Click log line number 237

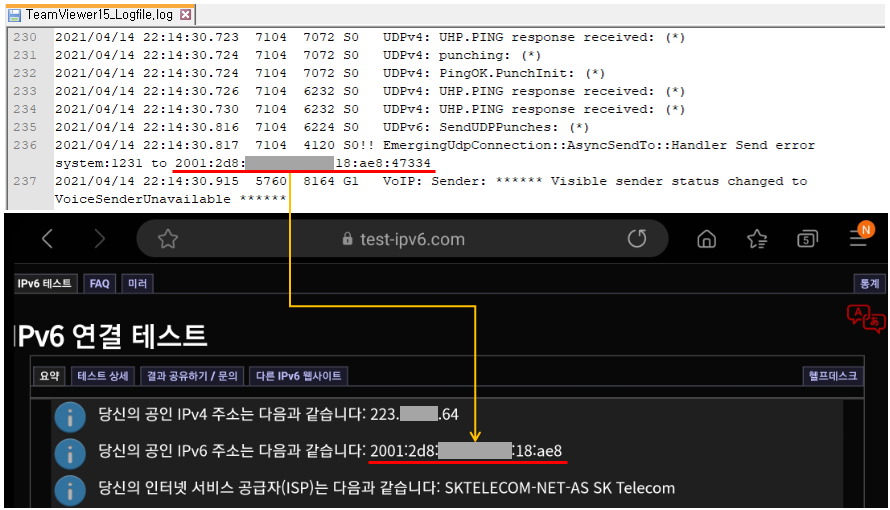point(25,181)
